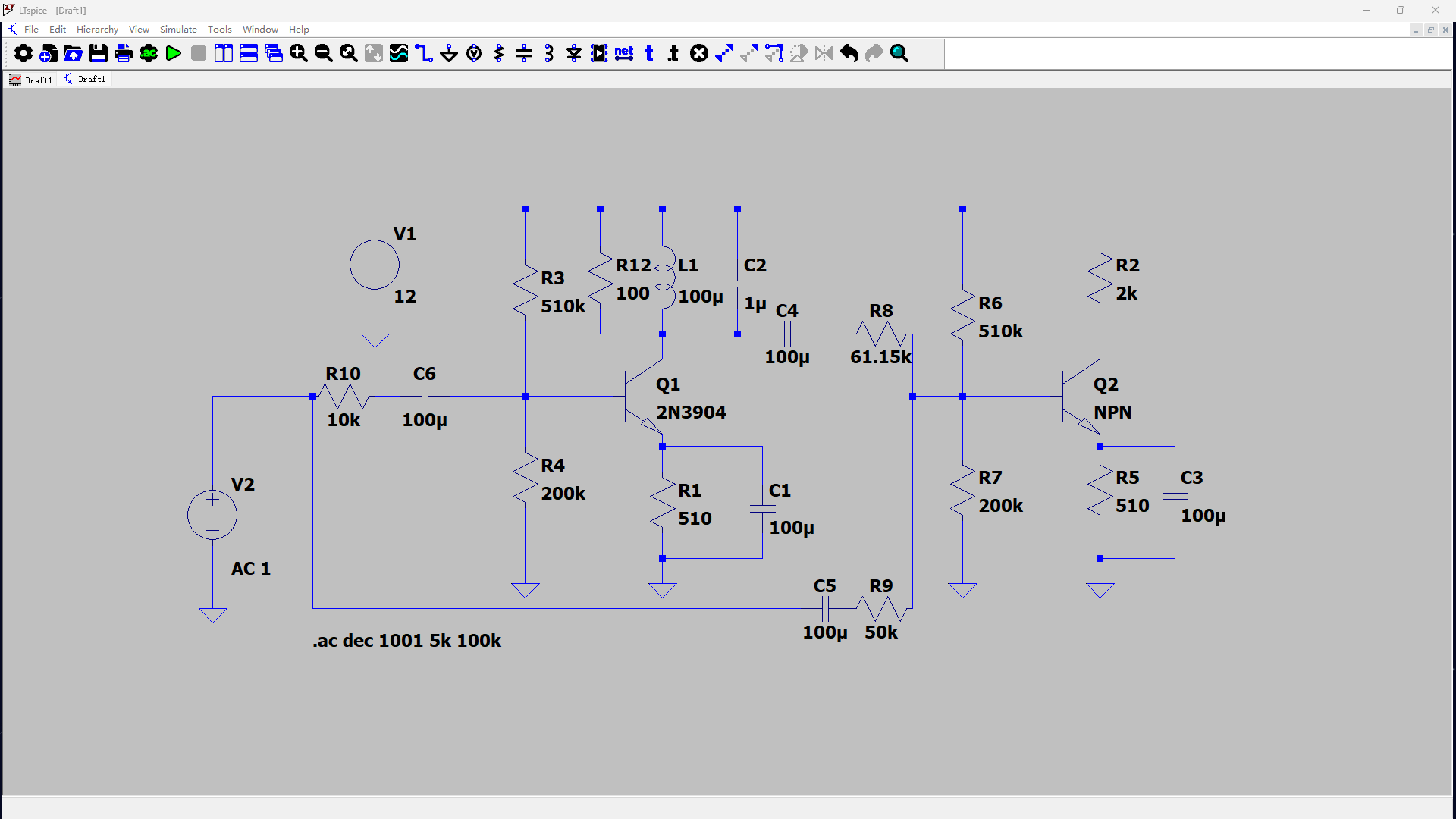Select the Draw Wire tool
The width and height of the screenshot is (1456, 819).
pos(424,53)
